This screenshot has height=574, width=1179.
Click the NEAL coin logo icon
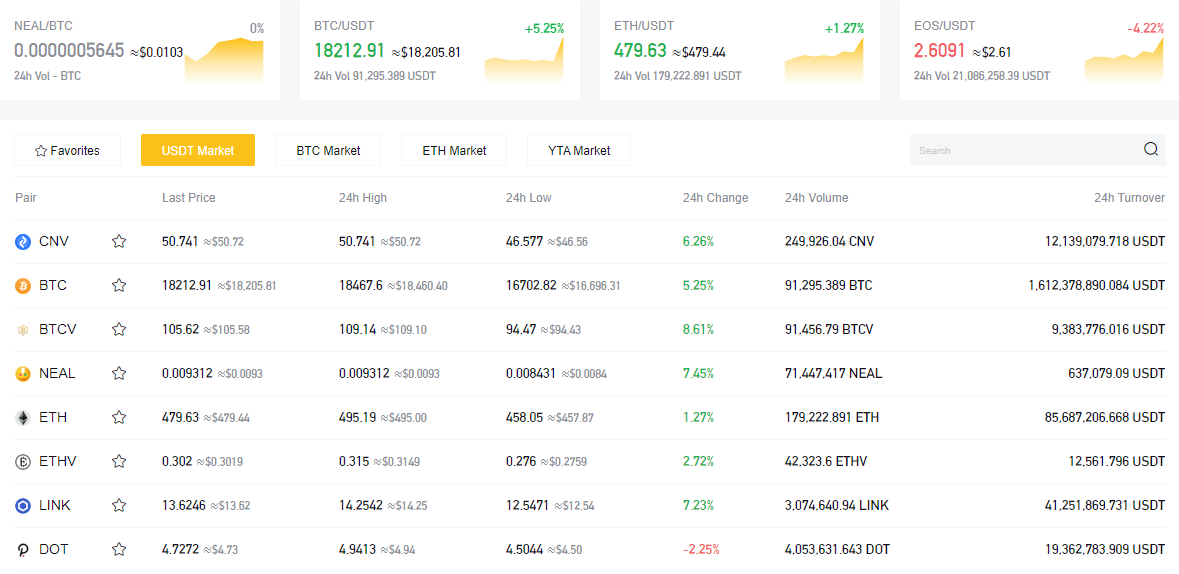pyautogui.click(x=23, y=373)
